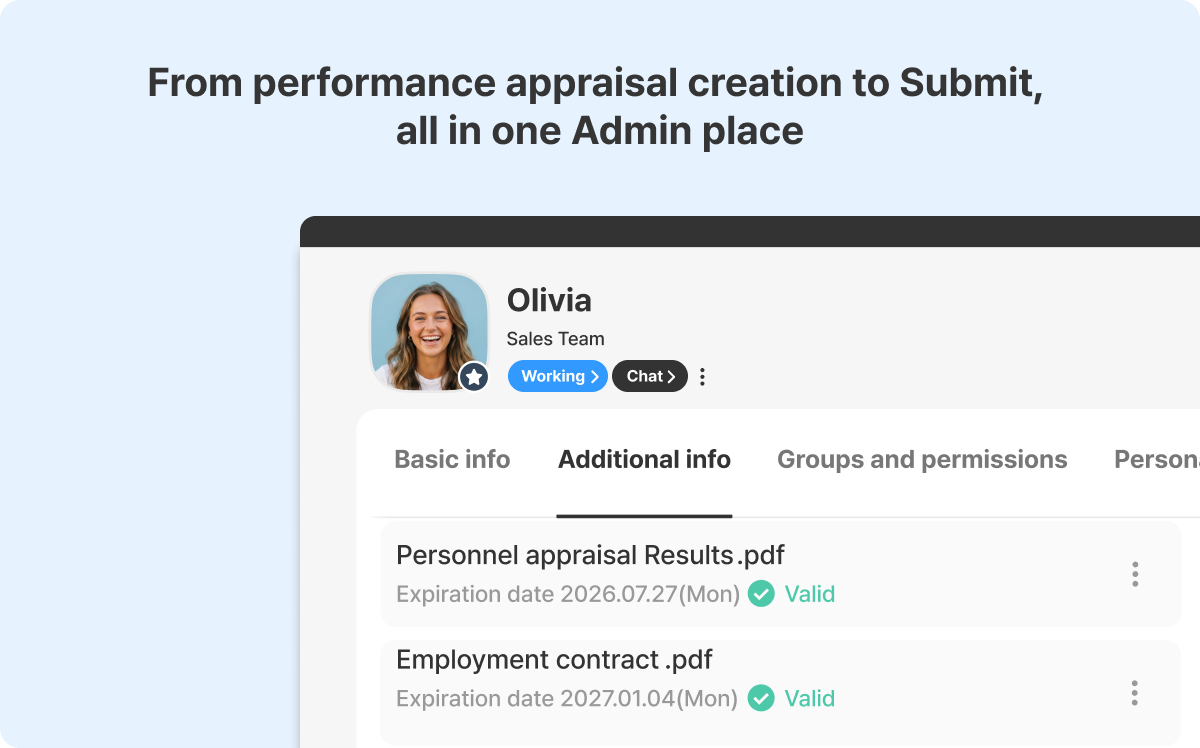Select the Additional info tab
The height and width of the screenshot is (748, 1200).
[x=644, y=460]
